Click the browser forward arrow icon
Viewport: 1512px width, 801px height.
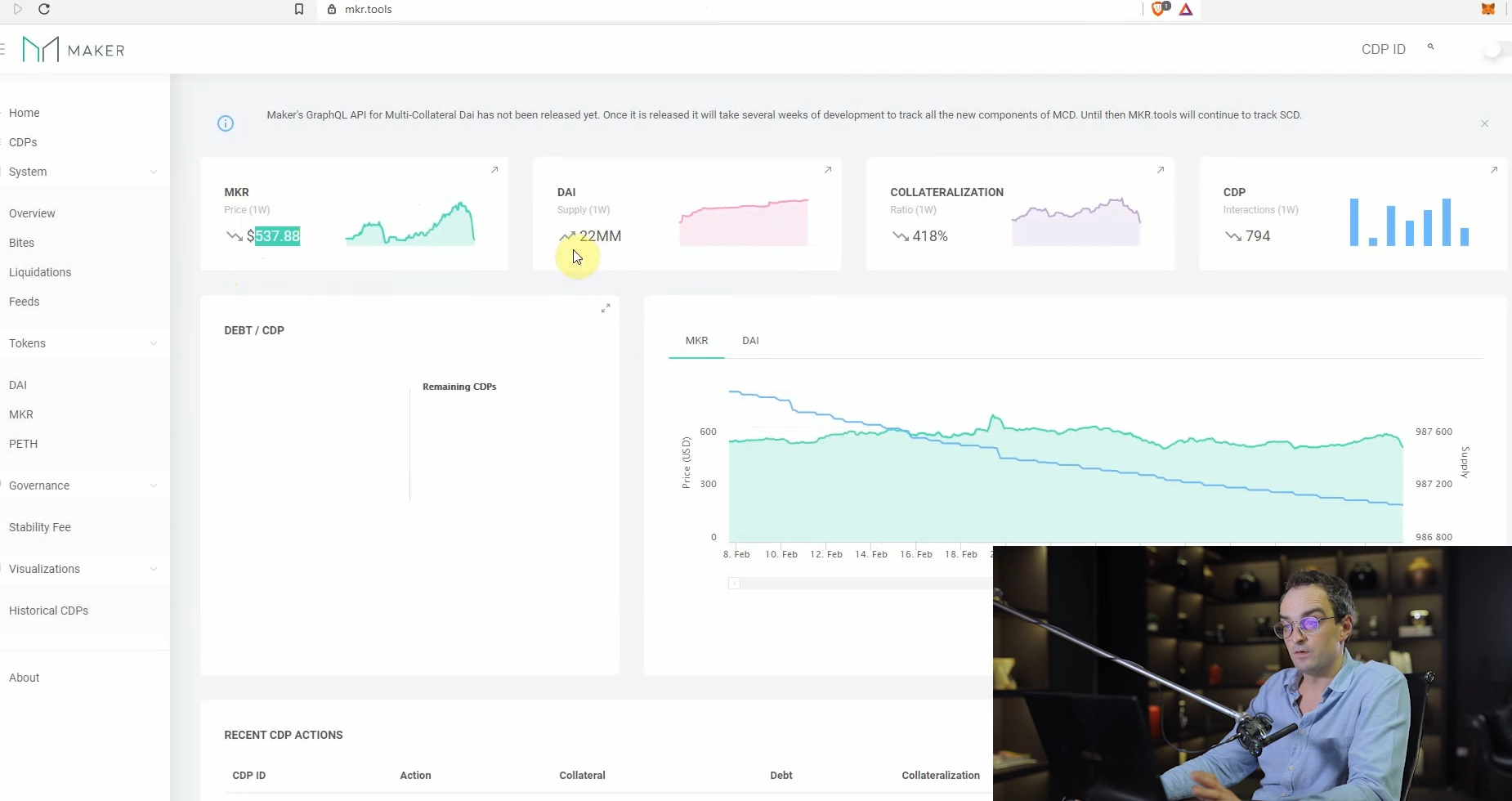tap(17, 9)
